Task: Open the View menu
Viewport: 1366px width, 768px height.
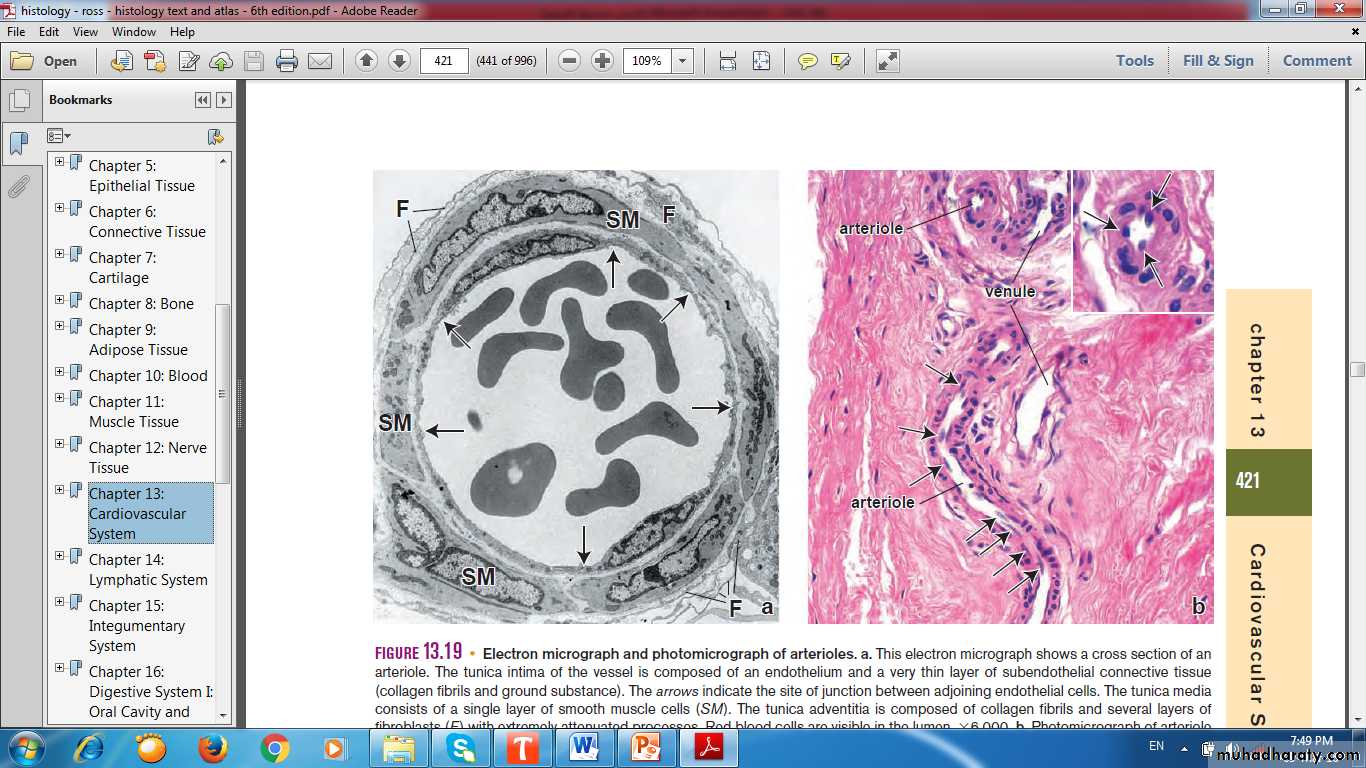Action: (85, 32)
